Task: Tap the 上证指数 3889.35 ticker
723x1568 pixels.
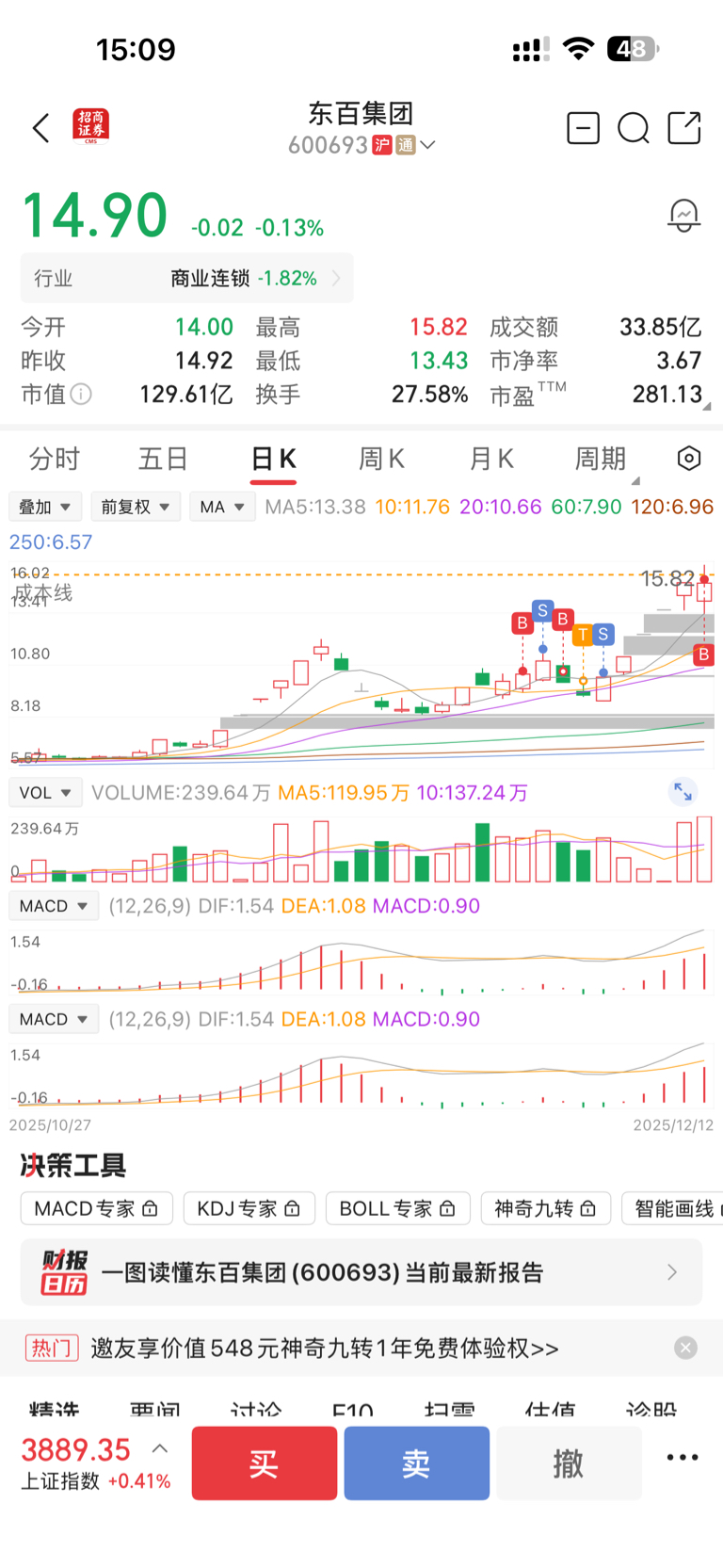Action: coord(95,1463)
